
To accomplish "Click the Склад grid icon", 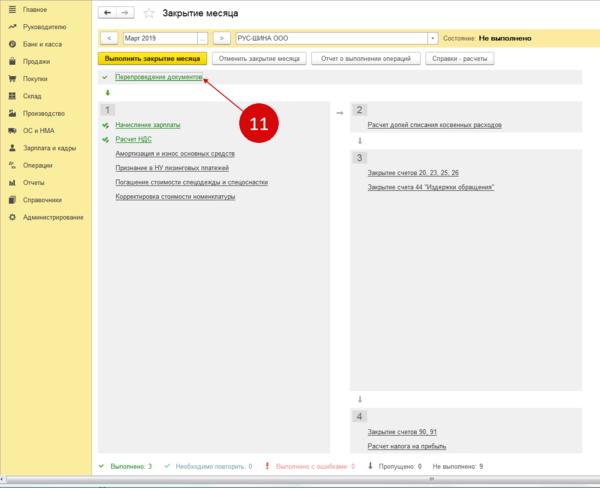I will click(x=12, y=96).
